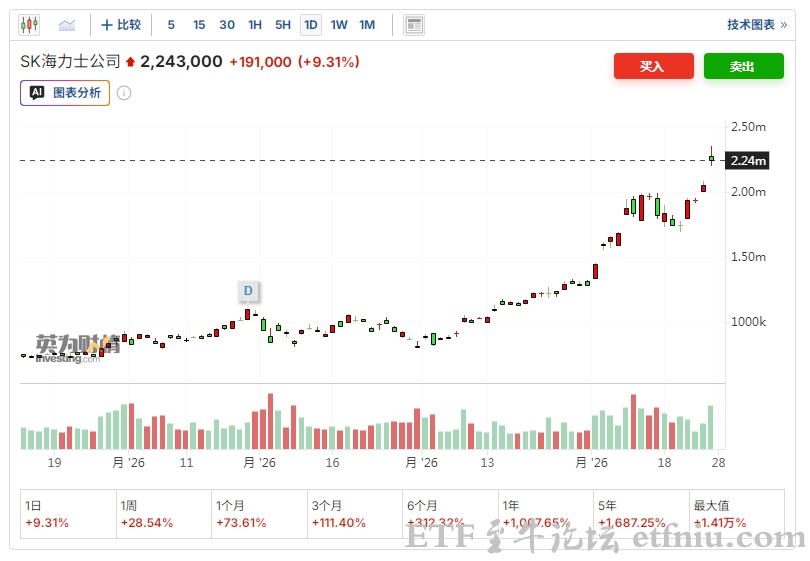
Task: Select the 1日 +9.31% period
Action: click(68, 514)
